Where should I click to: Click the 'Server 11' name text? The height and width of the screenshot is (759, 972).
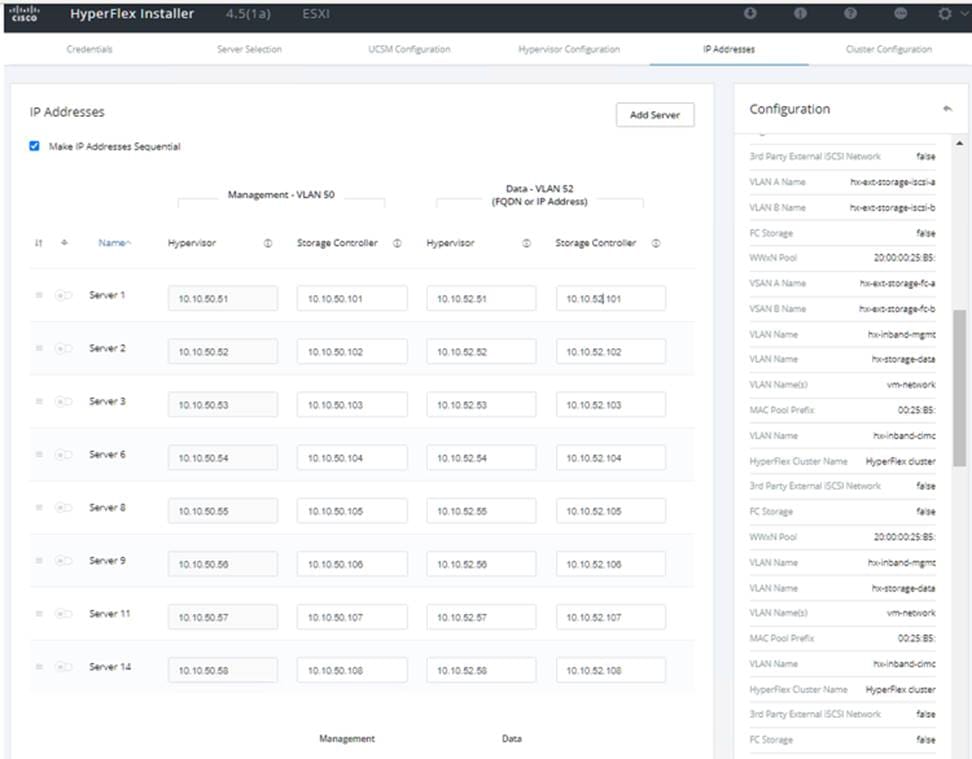[110, 614]
